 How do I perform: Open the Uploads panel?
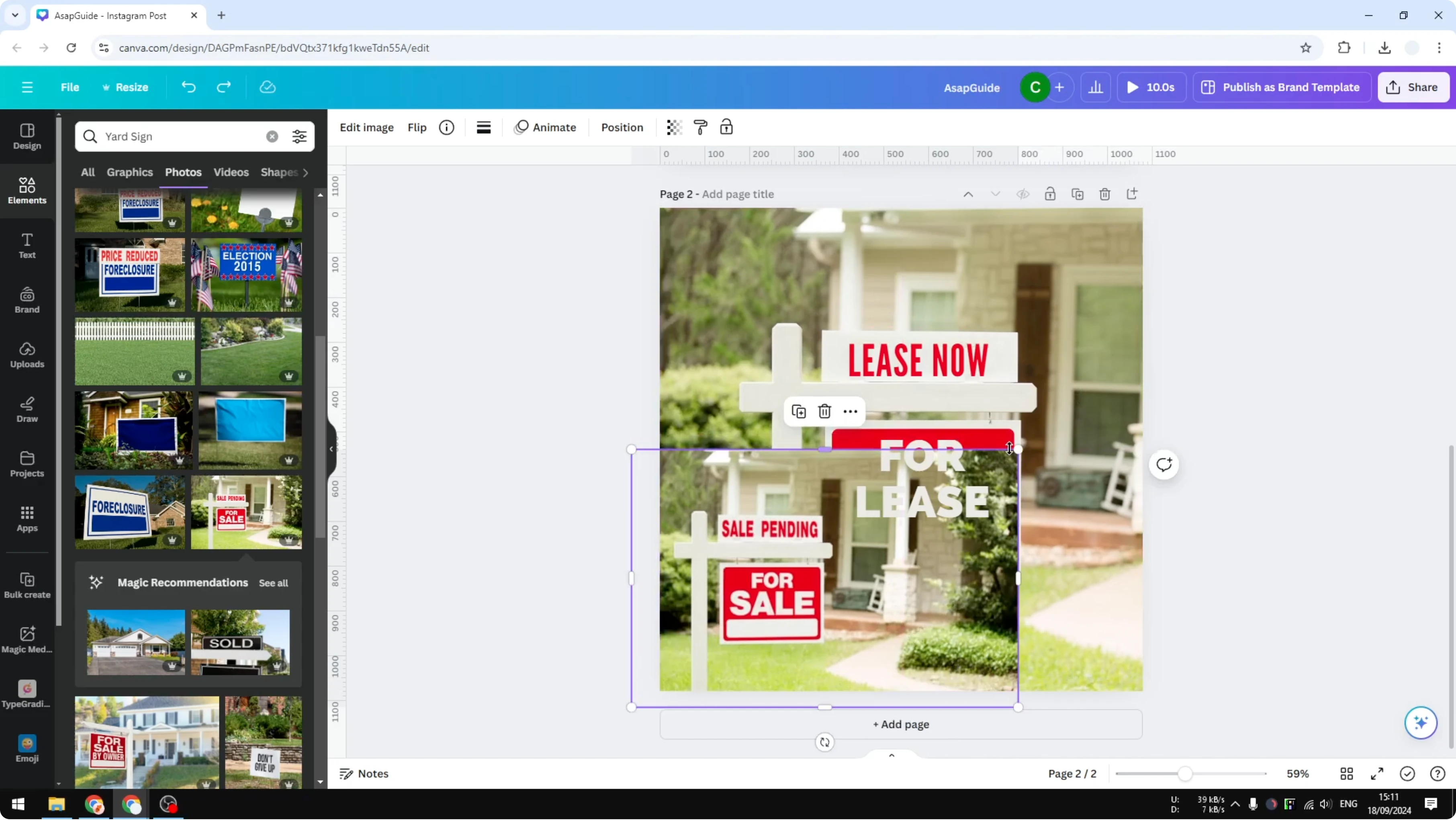(x=27, y=355)
